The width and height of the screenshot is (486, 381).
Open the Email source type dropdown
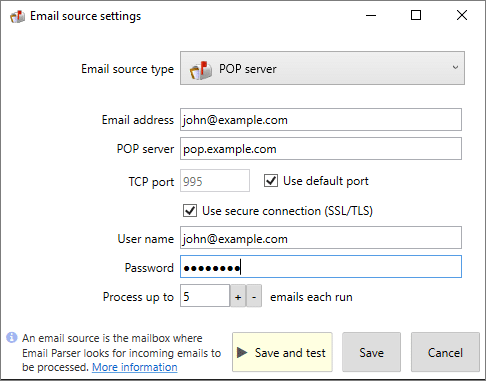[x=322, y=68]
